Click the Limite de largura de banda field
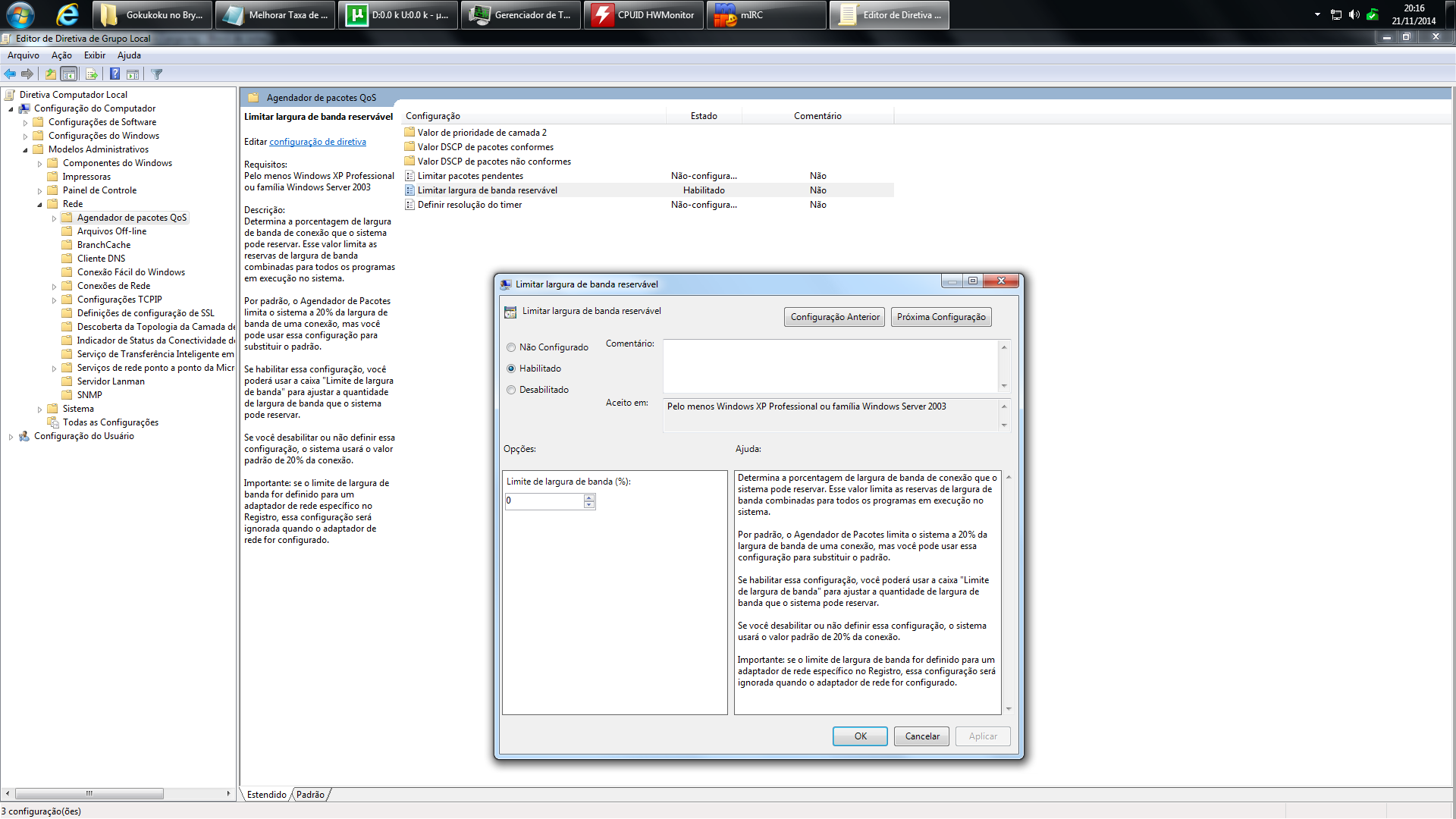Viewport: 1456px width, 819px height. coord(544,501)
